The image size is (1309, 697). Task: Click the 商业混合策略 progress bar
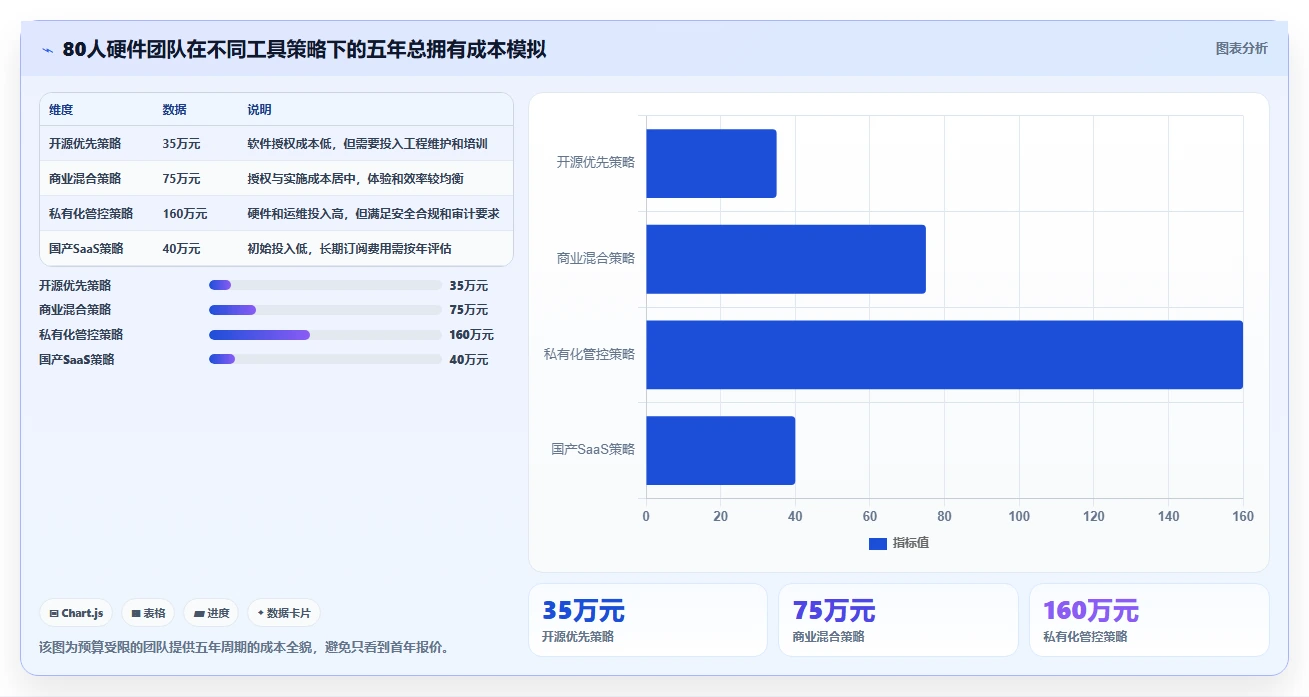click(325, 310)
